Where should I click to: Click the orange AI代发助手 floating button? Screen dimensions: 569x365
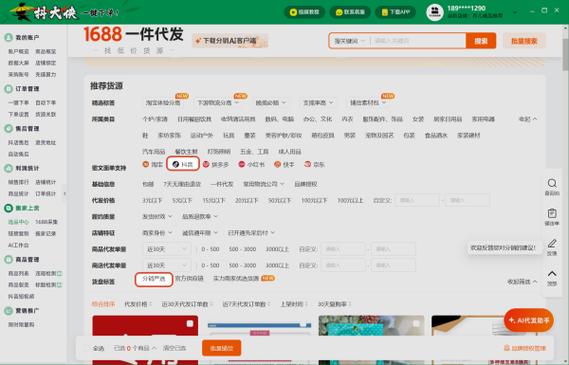[x=529, y=320]
